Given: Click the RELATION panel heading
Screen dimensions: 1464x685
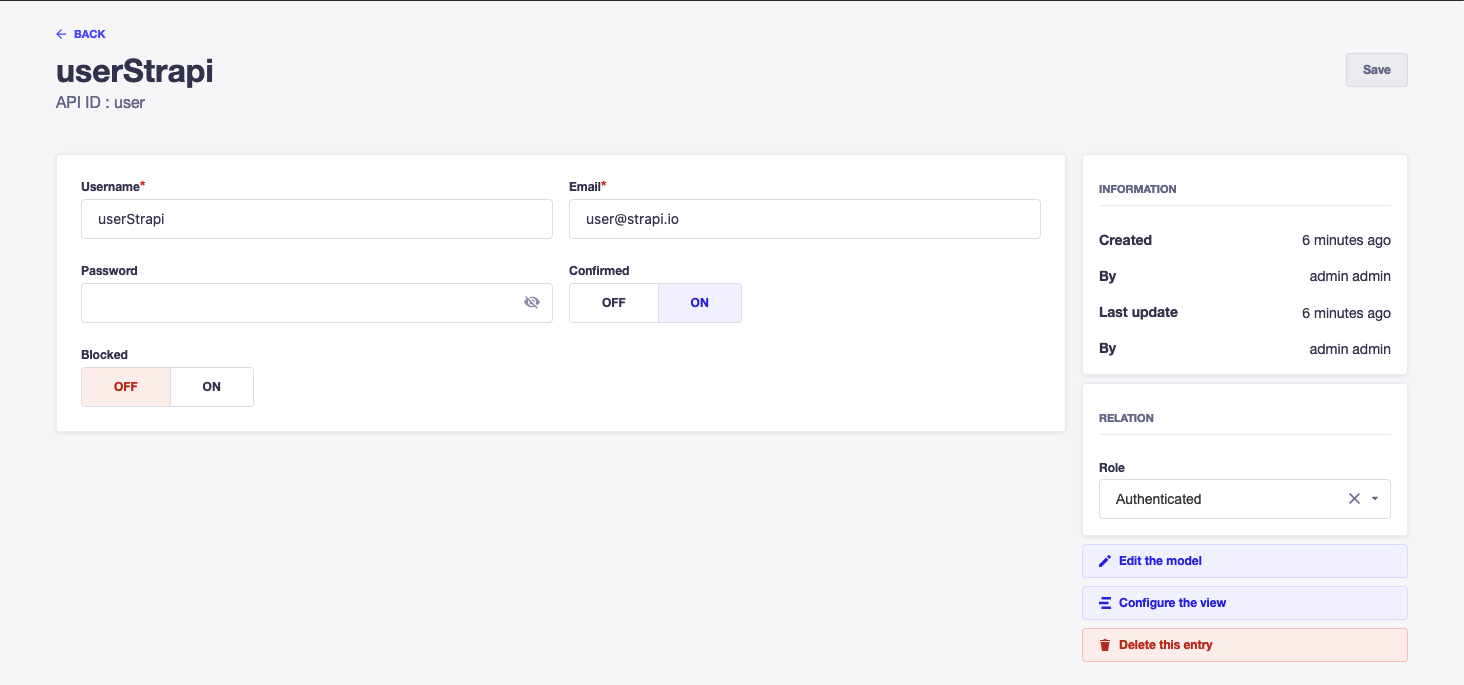Looking at the screenshot, I should 1126,418.
